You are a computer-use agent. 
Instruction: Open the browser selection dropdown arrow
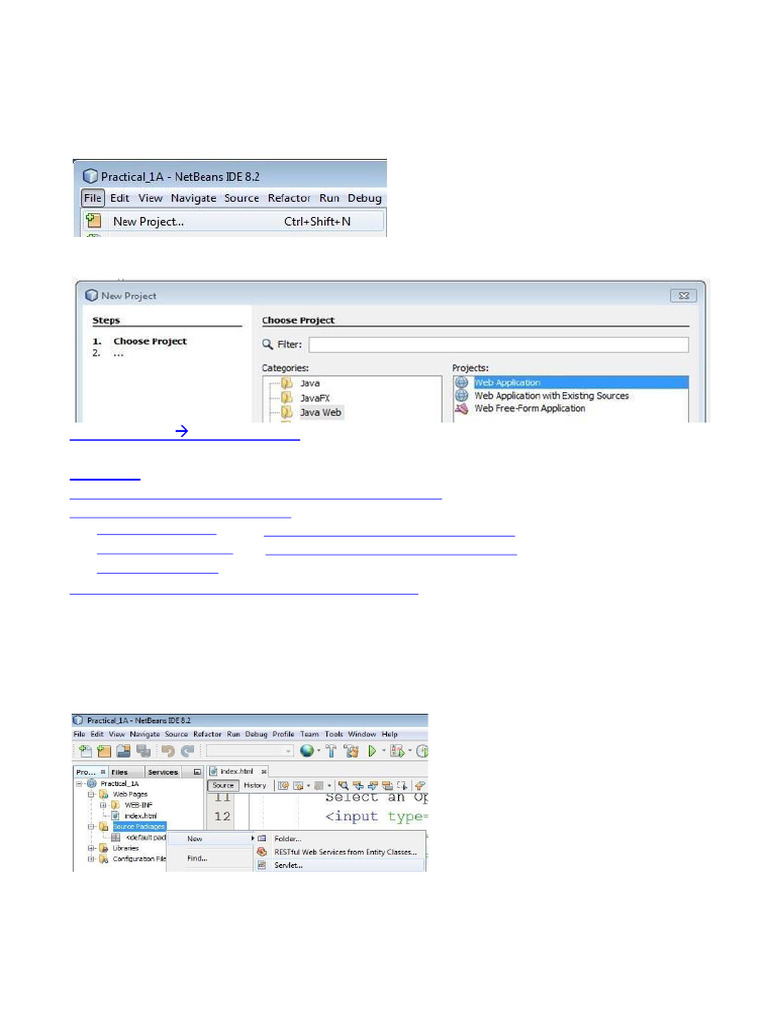[x=318, y=751]
